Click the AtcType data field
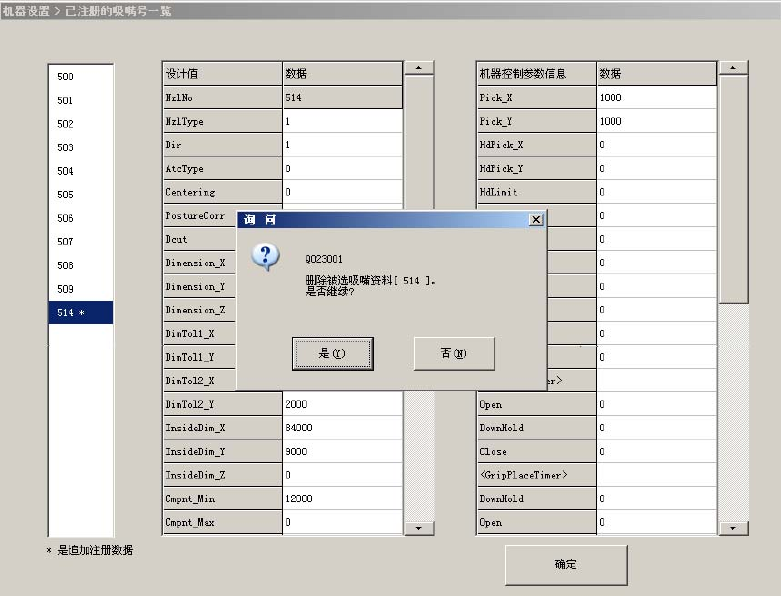 [342, 169]
